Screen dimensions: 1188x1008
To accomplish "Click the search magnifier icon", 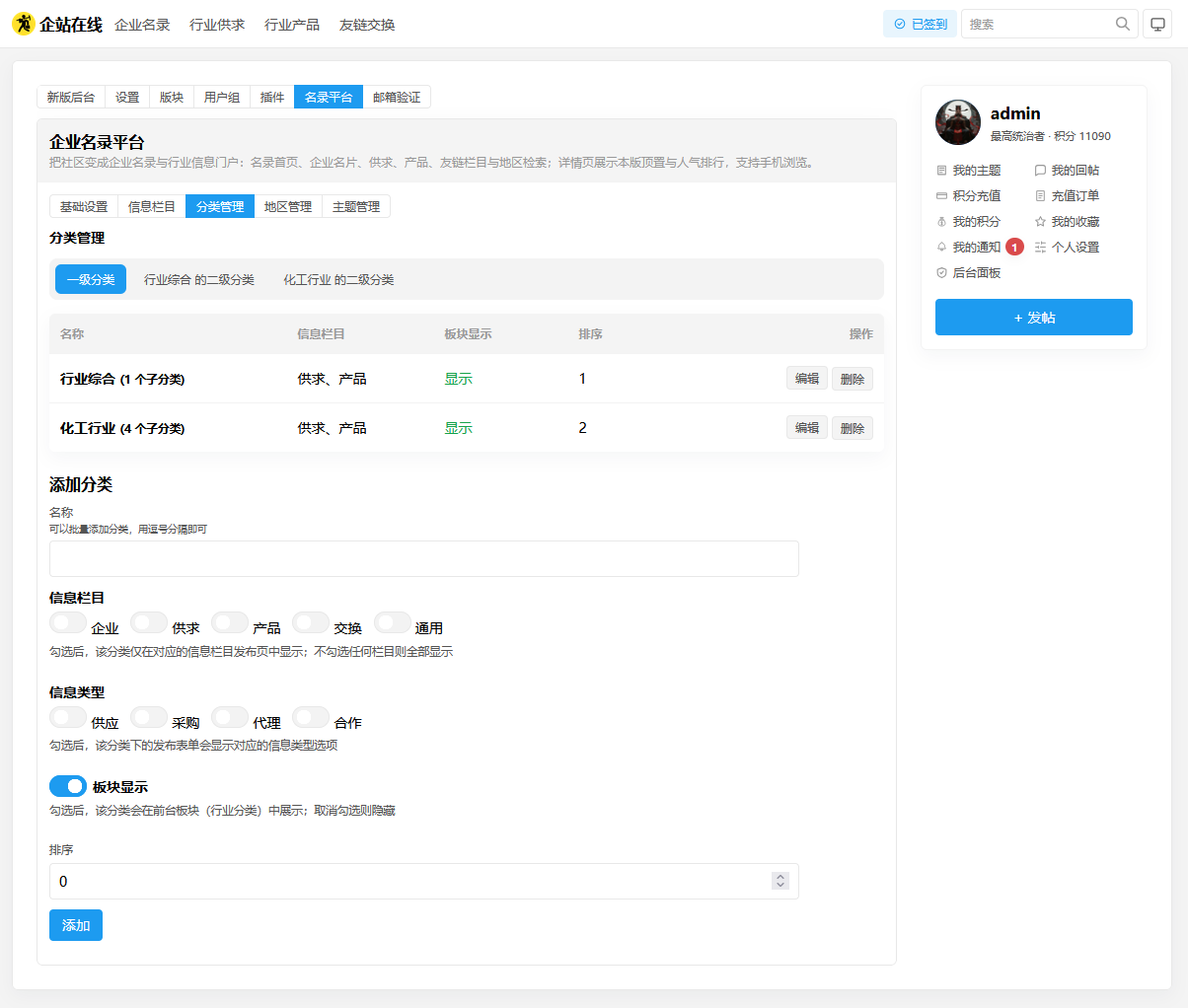I will tap(1123, 24).
